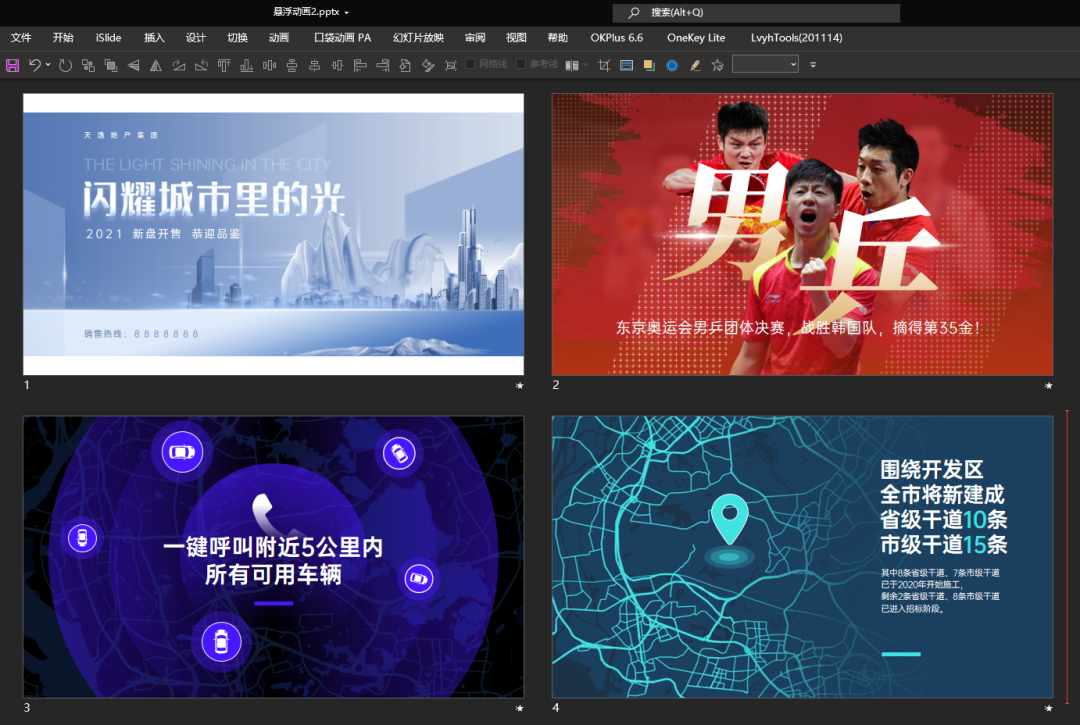Select slide 3 purple car-hailing thumbnail

(x=273, y=556)
